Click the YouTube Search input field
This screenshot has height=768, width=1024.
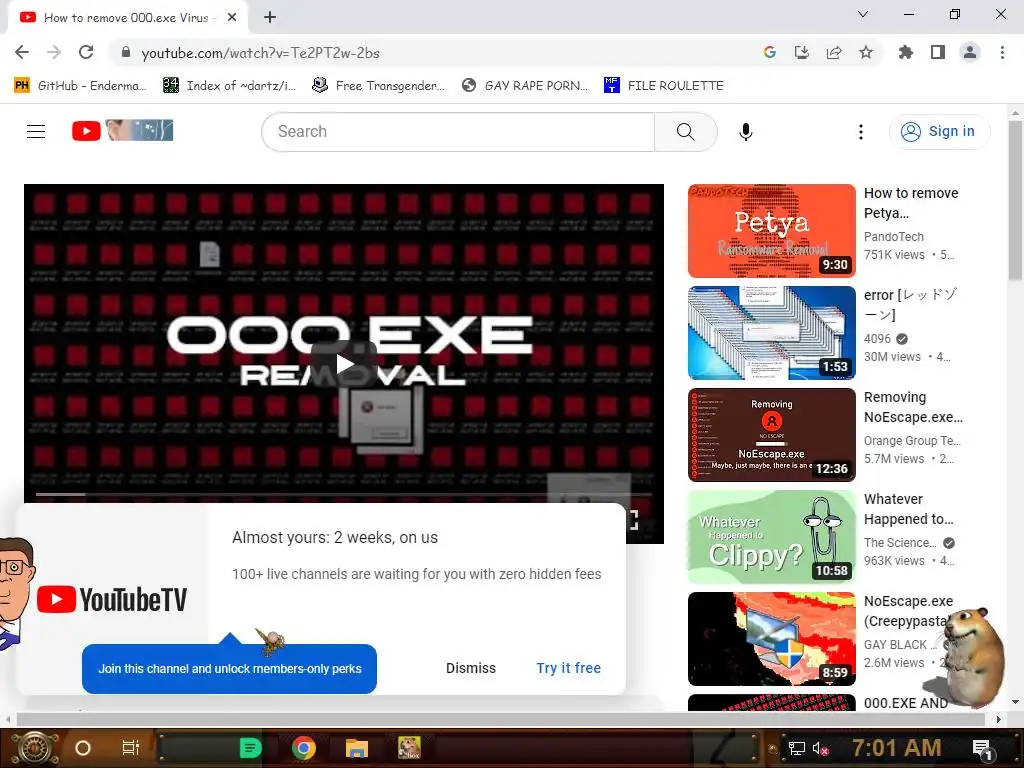[458, 132]
